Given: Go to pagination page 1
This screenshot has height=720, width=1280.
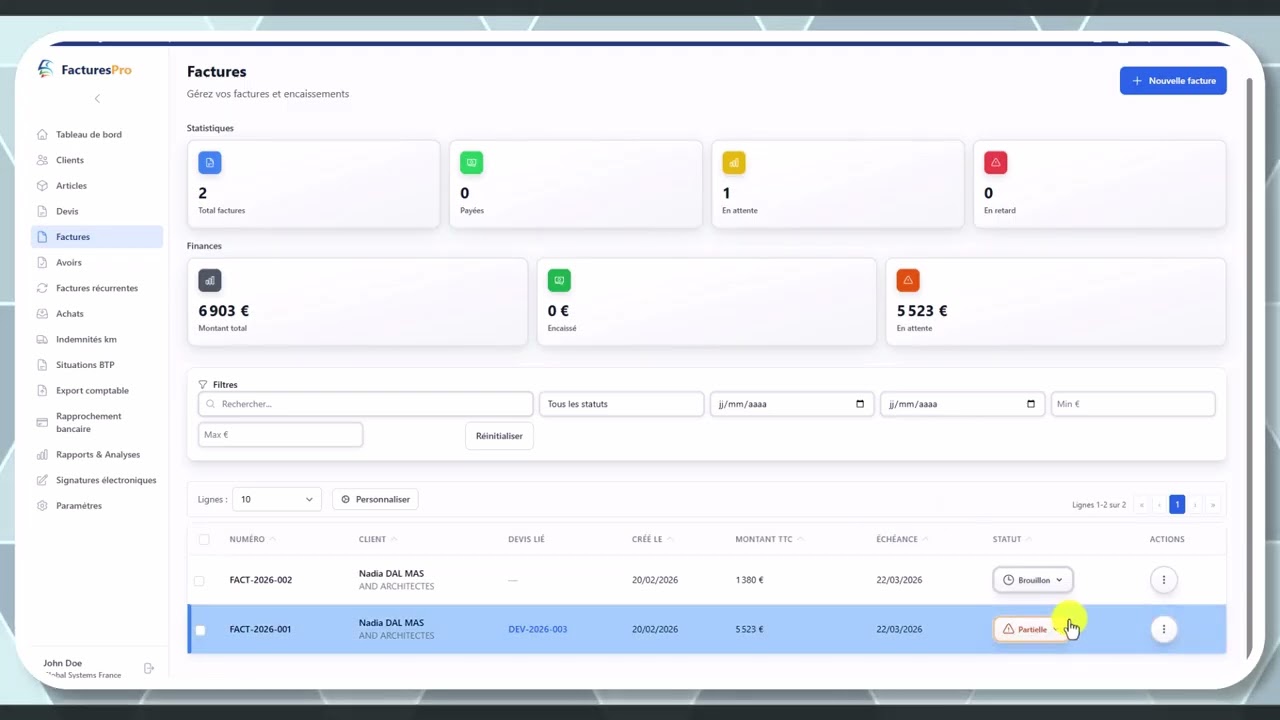Looking at the screenshot, I should point(1177,505).
